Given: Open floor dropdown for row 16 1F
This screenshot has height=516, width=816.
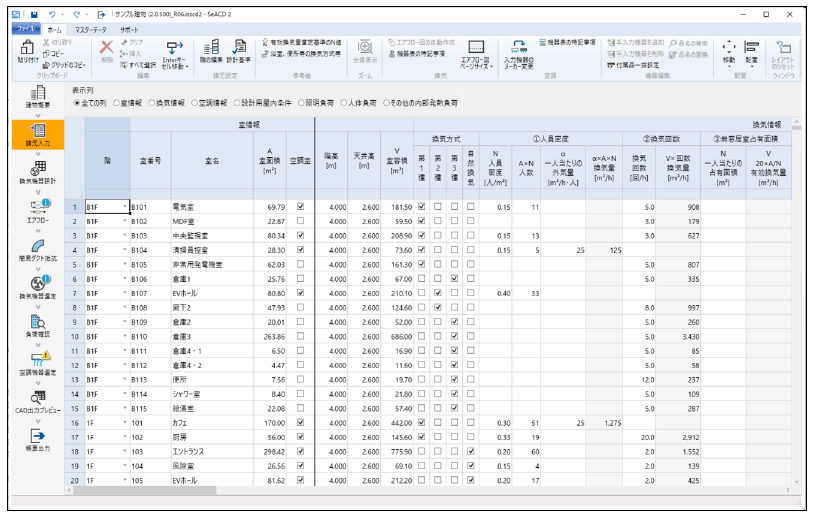Looking at the screenshot, I should [125, 423].
